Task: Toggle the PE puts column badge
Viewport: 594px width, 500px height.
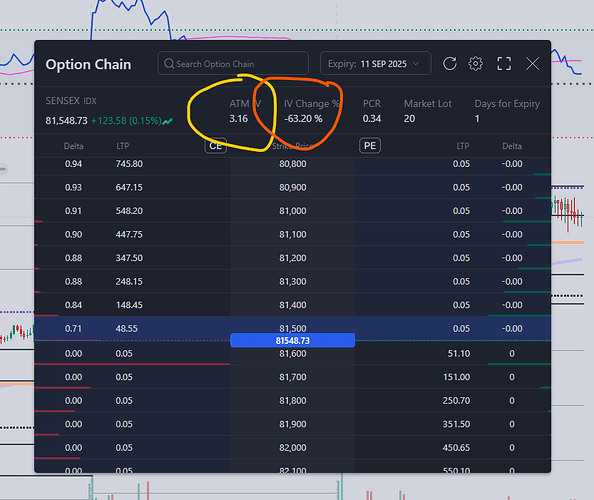Action: click(x=370, y=146)
